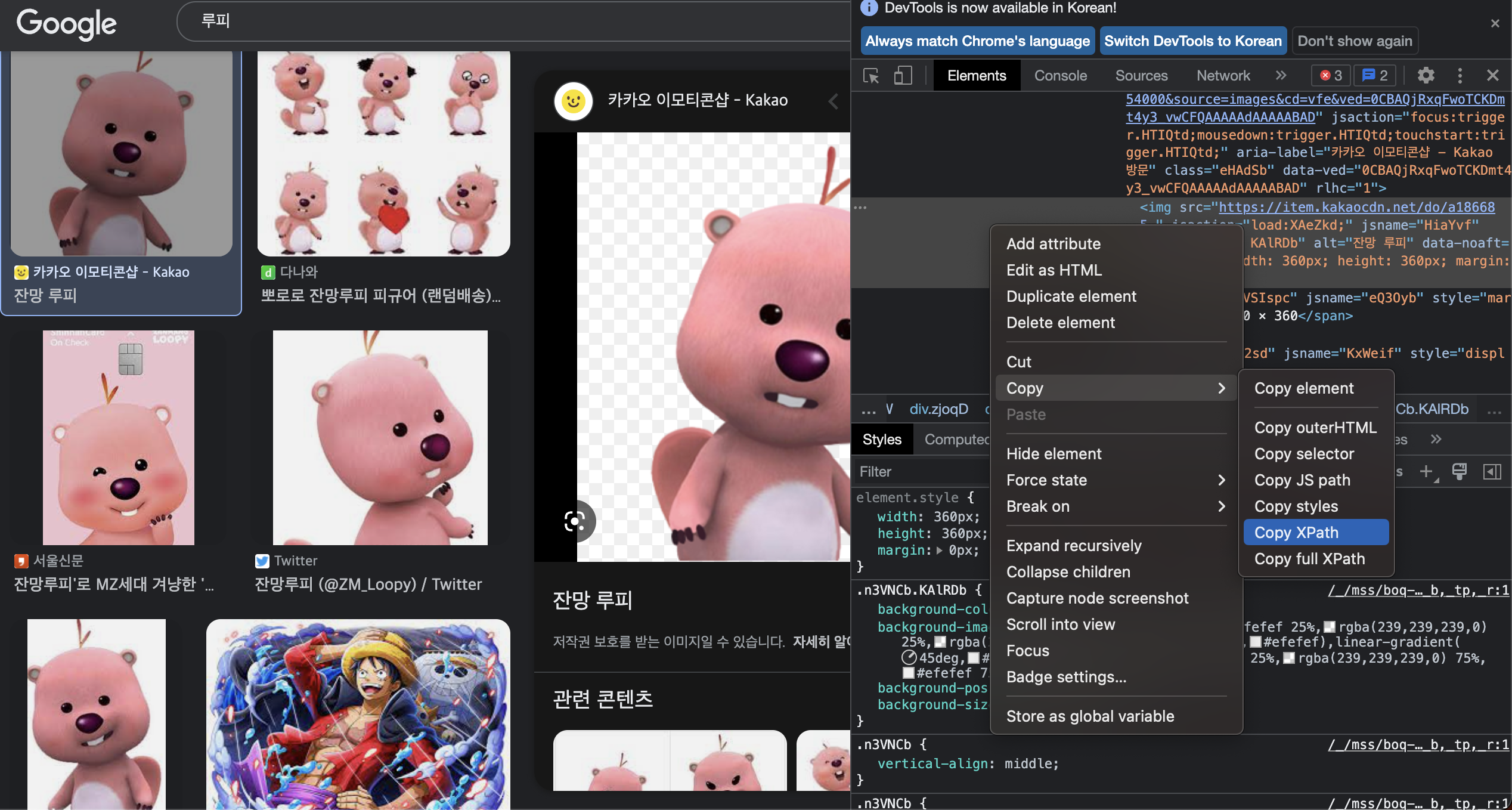Choose Focus in the context menu
The image size is (1512, 810).
(x=1116, y=651)
